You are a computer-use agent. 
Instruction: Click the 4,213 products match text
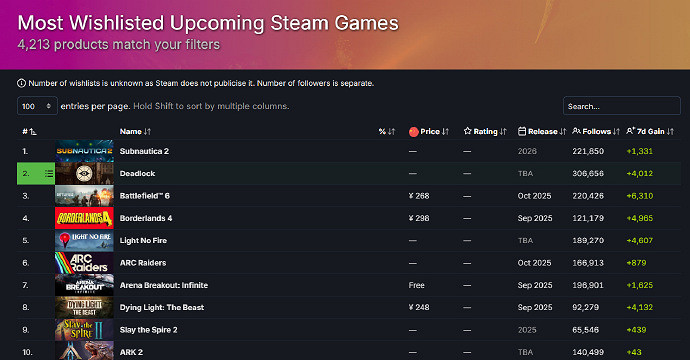coord(119,44)
